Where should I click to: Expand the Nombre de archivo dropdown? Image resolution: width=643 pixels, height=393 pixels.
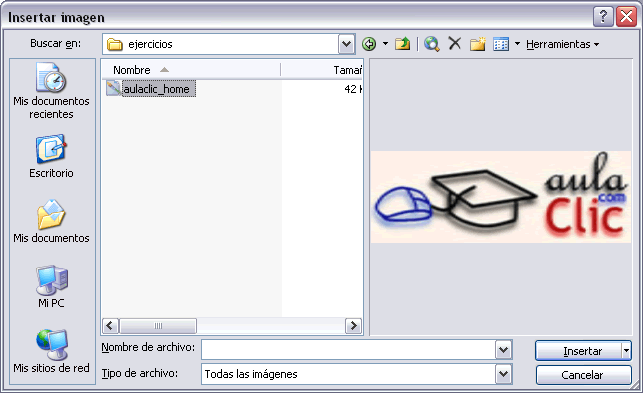pos(504,350)
